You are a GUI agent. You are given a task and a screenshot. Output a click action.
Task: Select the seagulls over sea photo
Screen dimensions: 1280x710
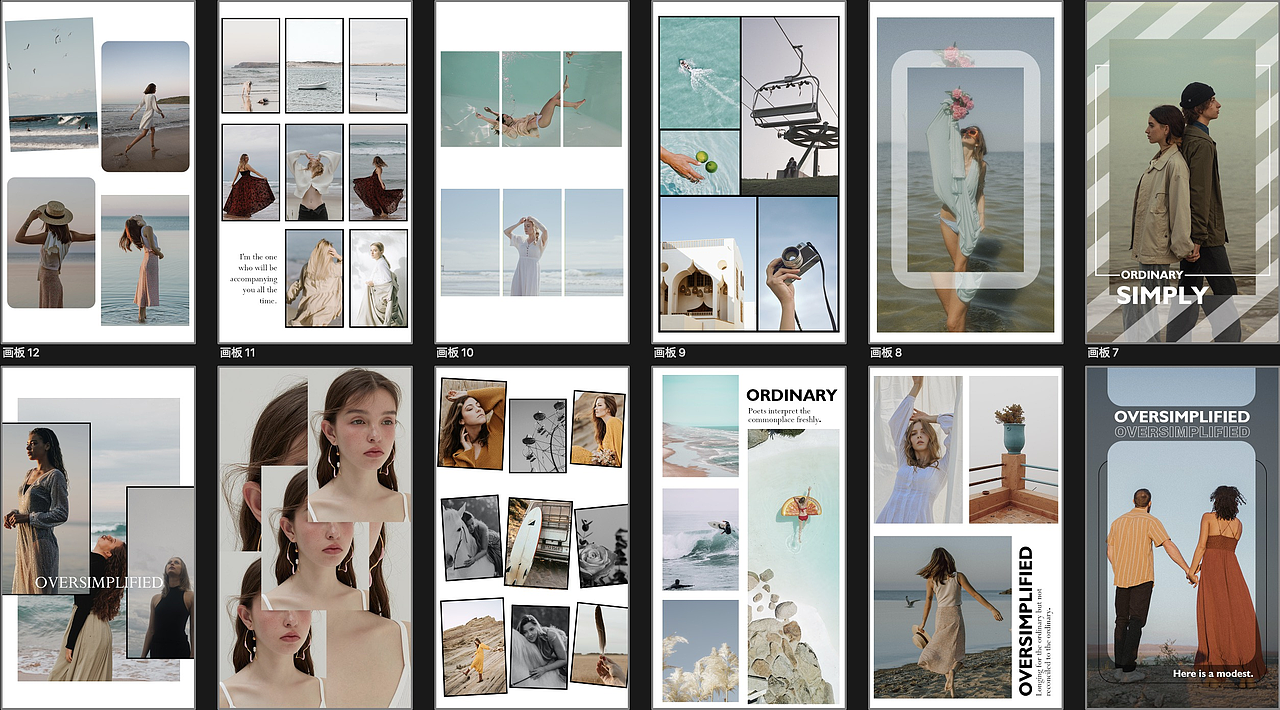(51, 85)
